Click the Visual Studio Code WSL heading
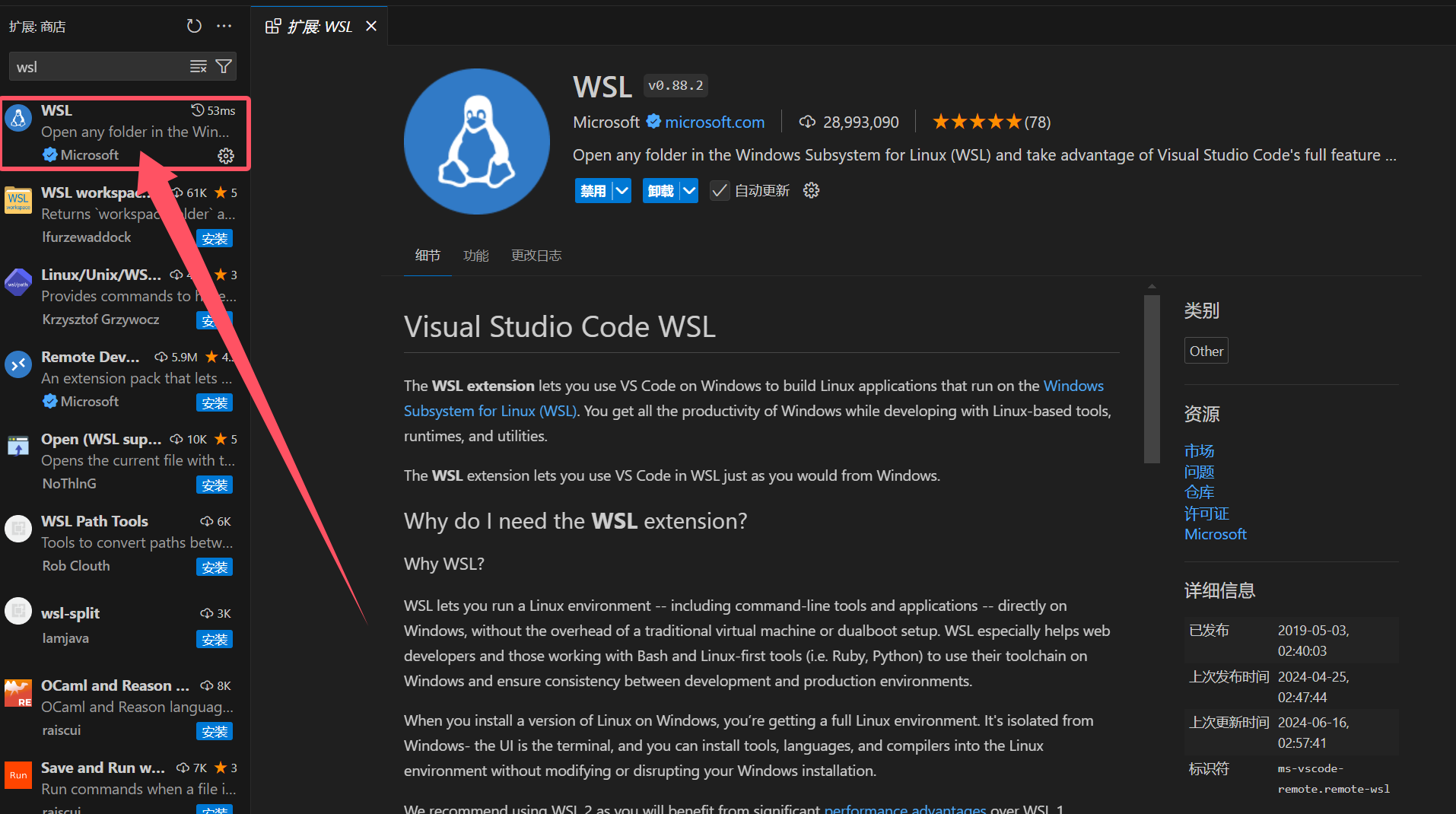The image size is (1456, 814). click(560, 327)
